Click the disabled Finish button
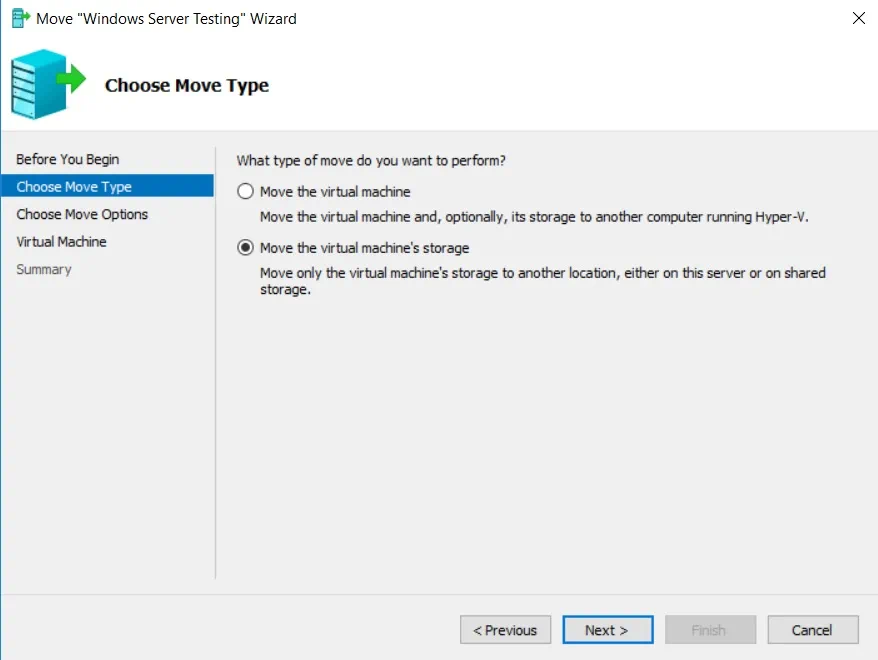Screen dimensions: 878x660 pos(709,630)
